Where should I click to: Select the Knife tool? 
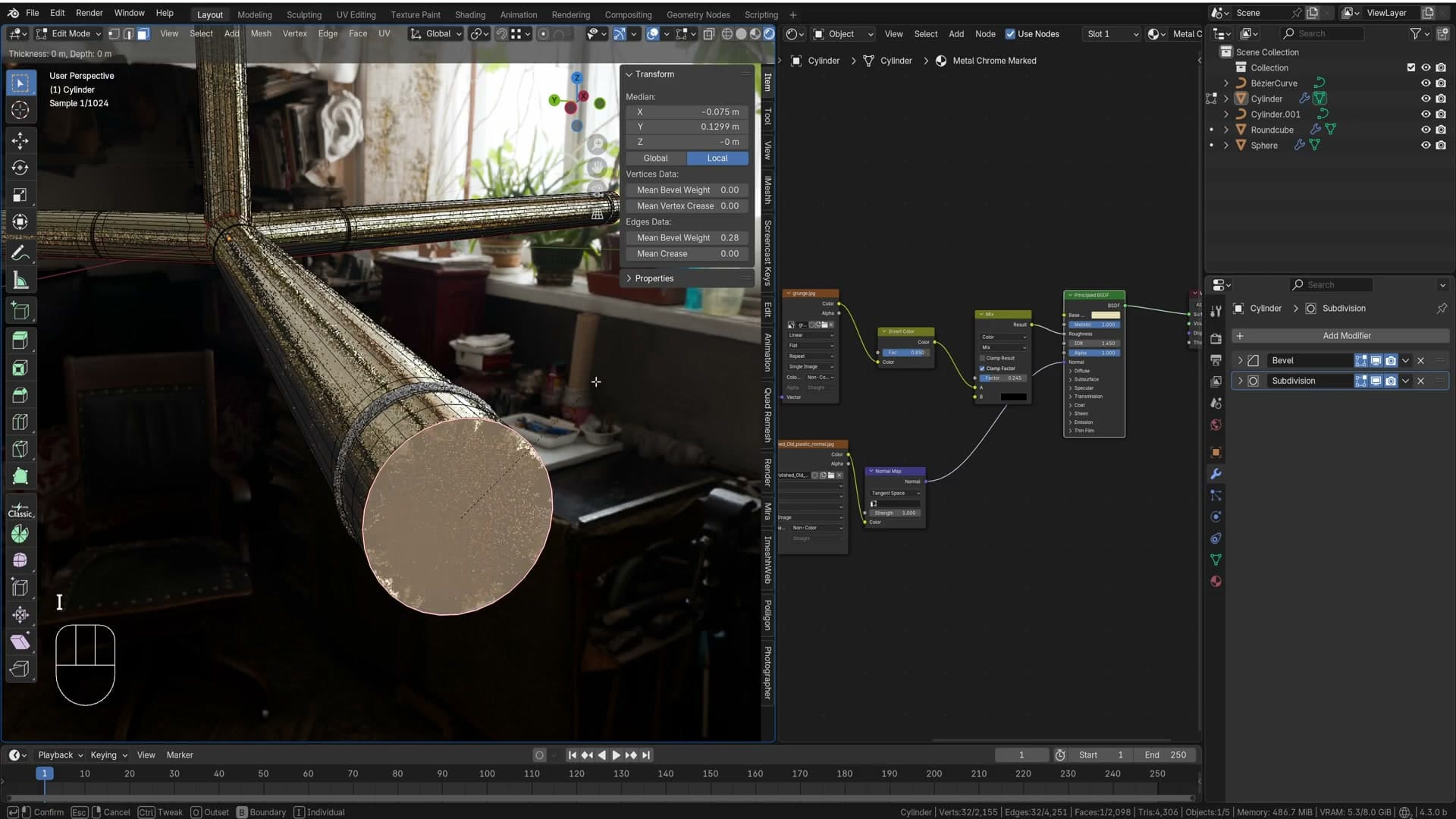coord(20,449)
